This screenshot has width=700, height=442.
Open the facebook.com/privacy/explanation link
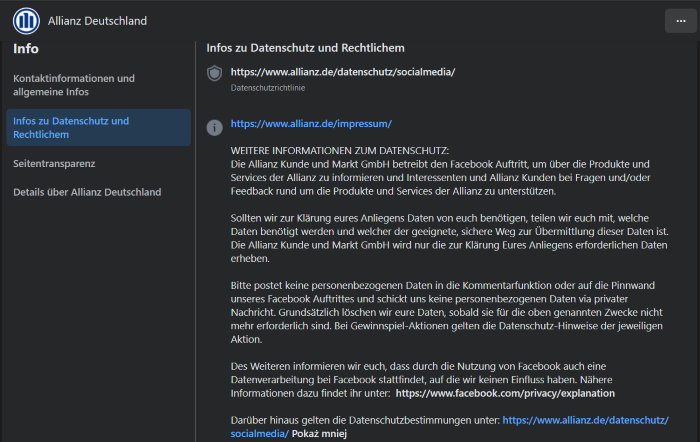[x=505, y=393]
